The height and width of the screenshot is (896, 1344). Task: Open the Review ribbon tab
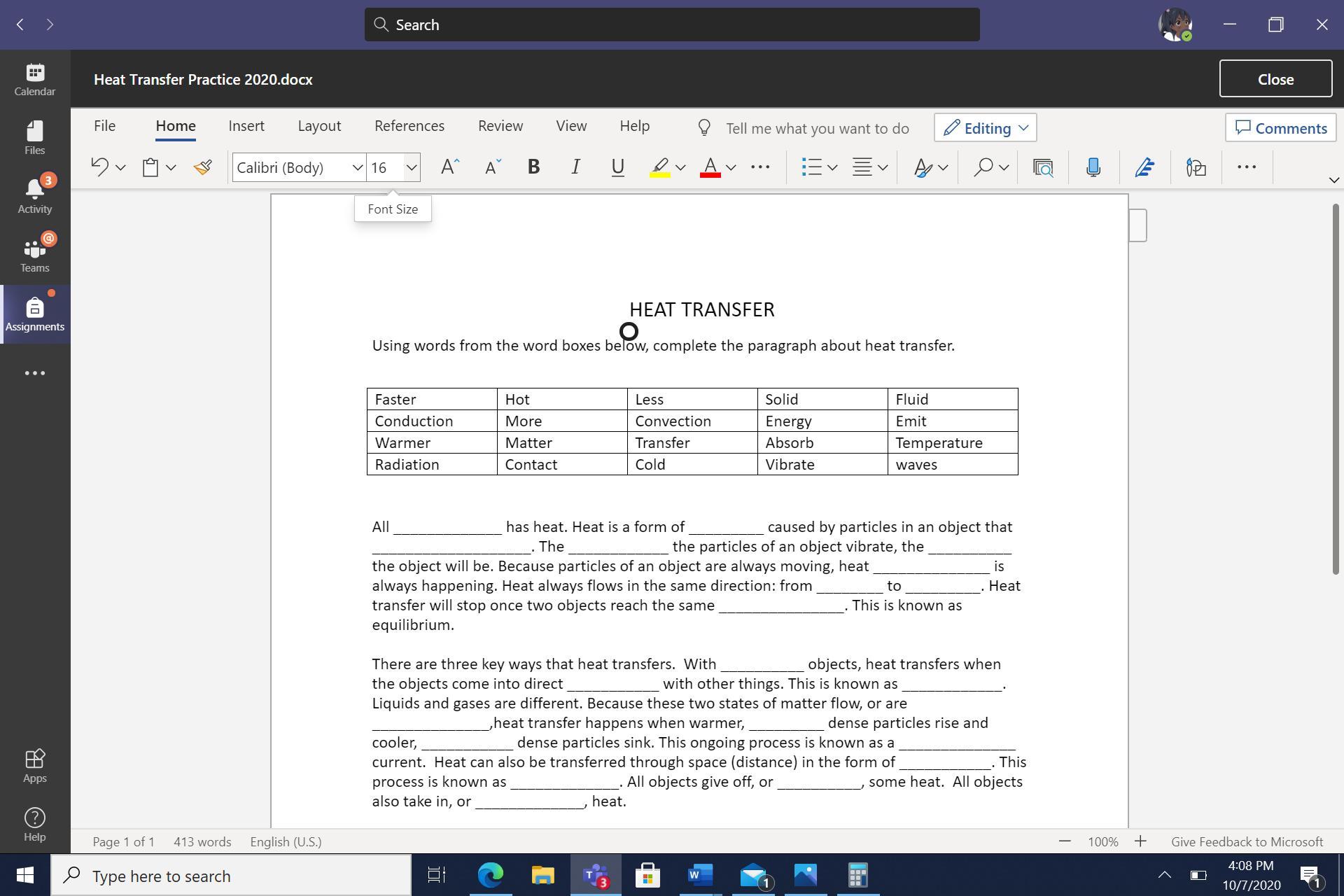tap(500, 126)
